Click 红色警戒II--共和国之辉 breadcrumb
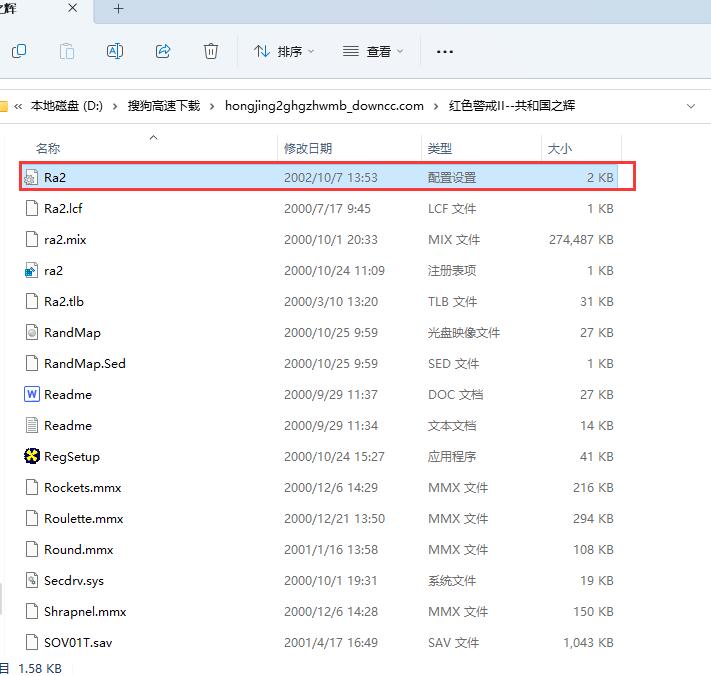 click(x=512, y=106)
